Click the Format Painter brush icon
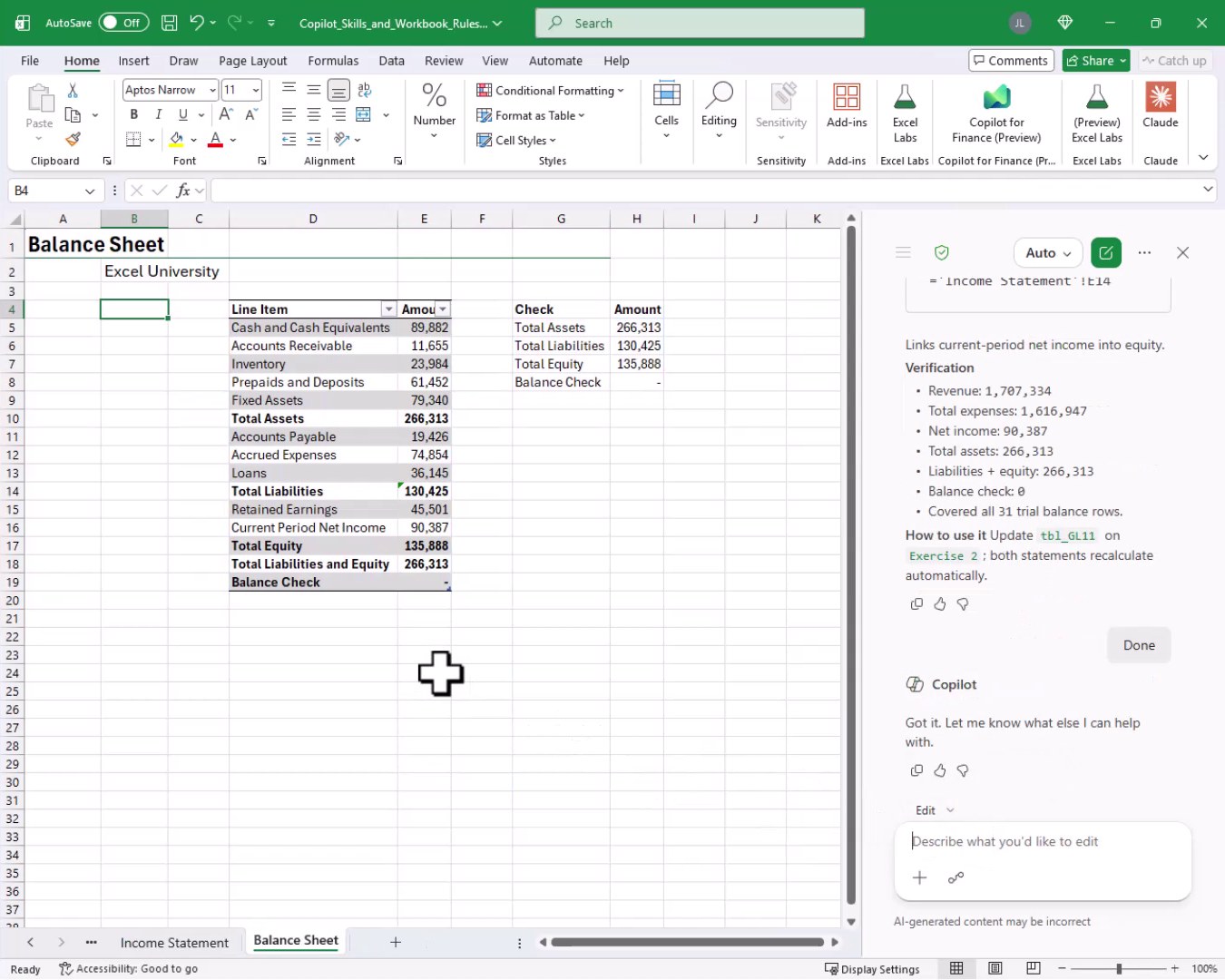This screenshot has width=1225, height=980. pyautogui.click(x=73, y=139)
